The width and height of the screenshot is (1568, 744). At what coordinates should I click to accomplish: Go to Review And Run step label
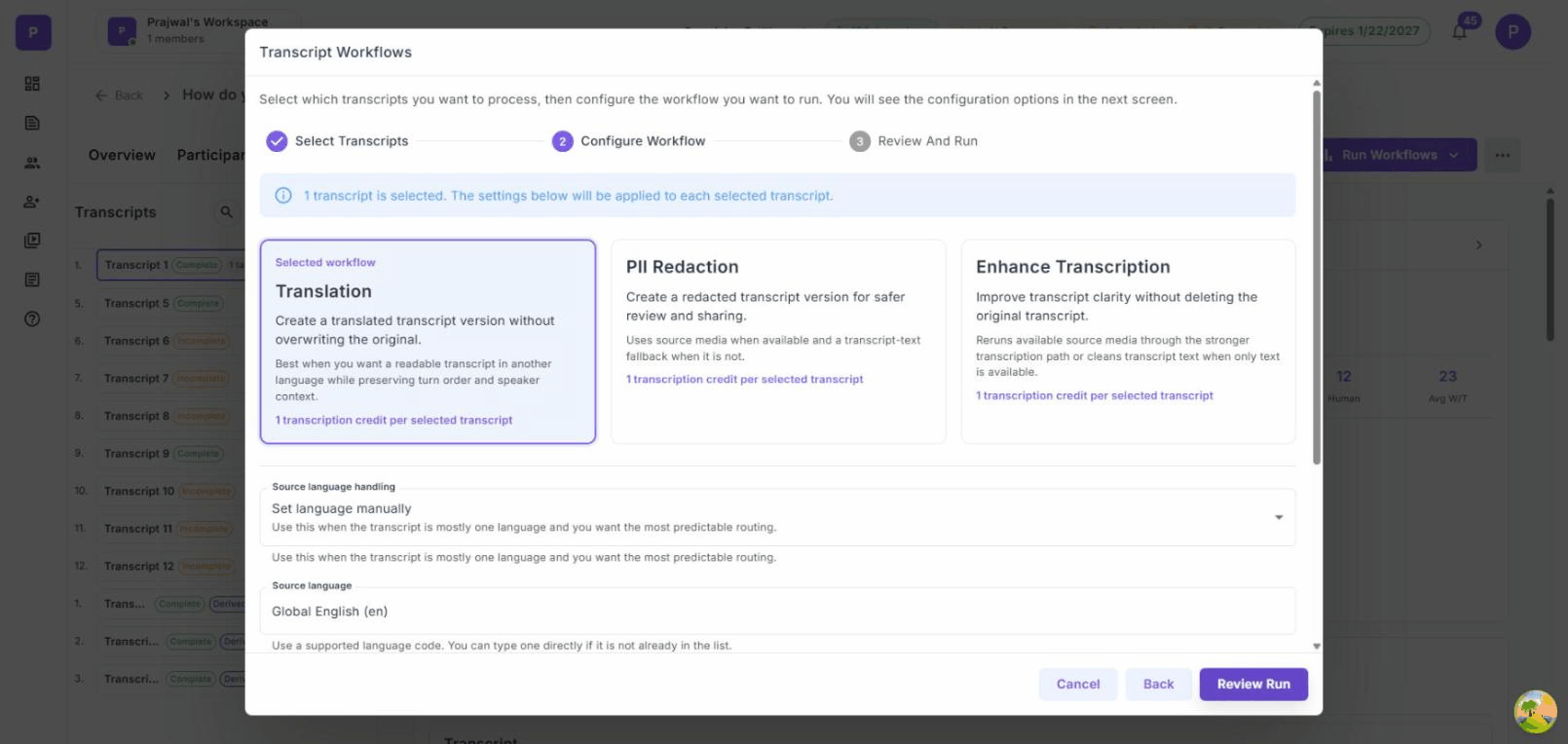tap(927, 141)
